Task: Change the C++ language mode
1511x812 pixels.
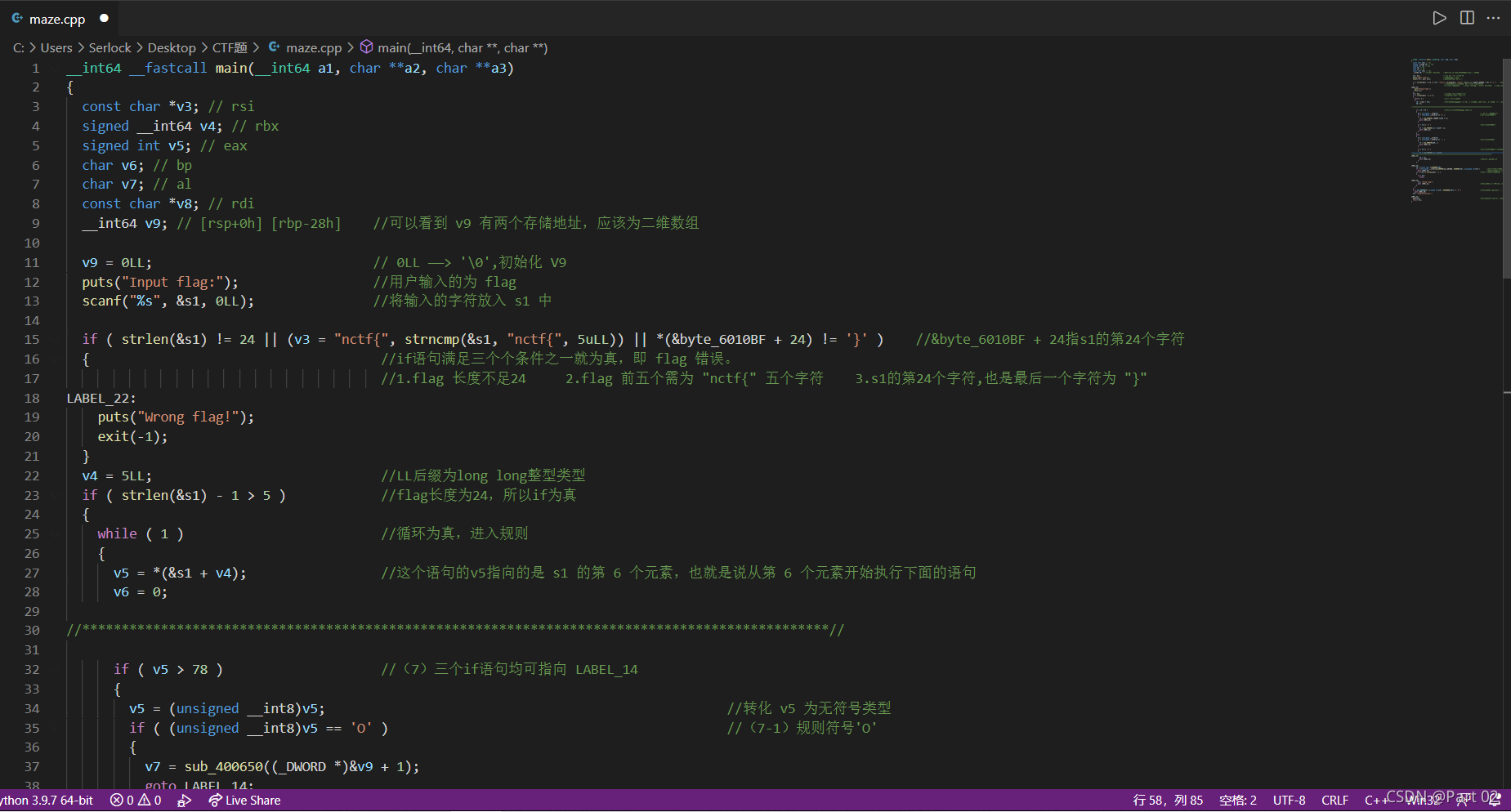Action: tap(1375, 800)
